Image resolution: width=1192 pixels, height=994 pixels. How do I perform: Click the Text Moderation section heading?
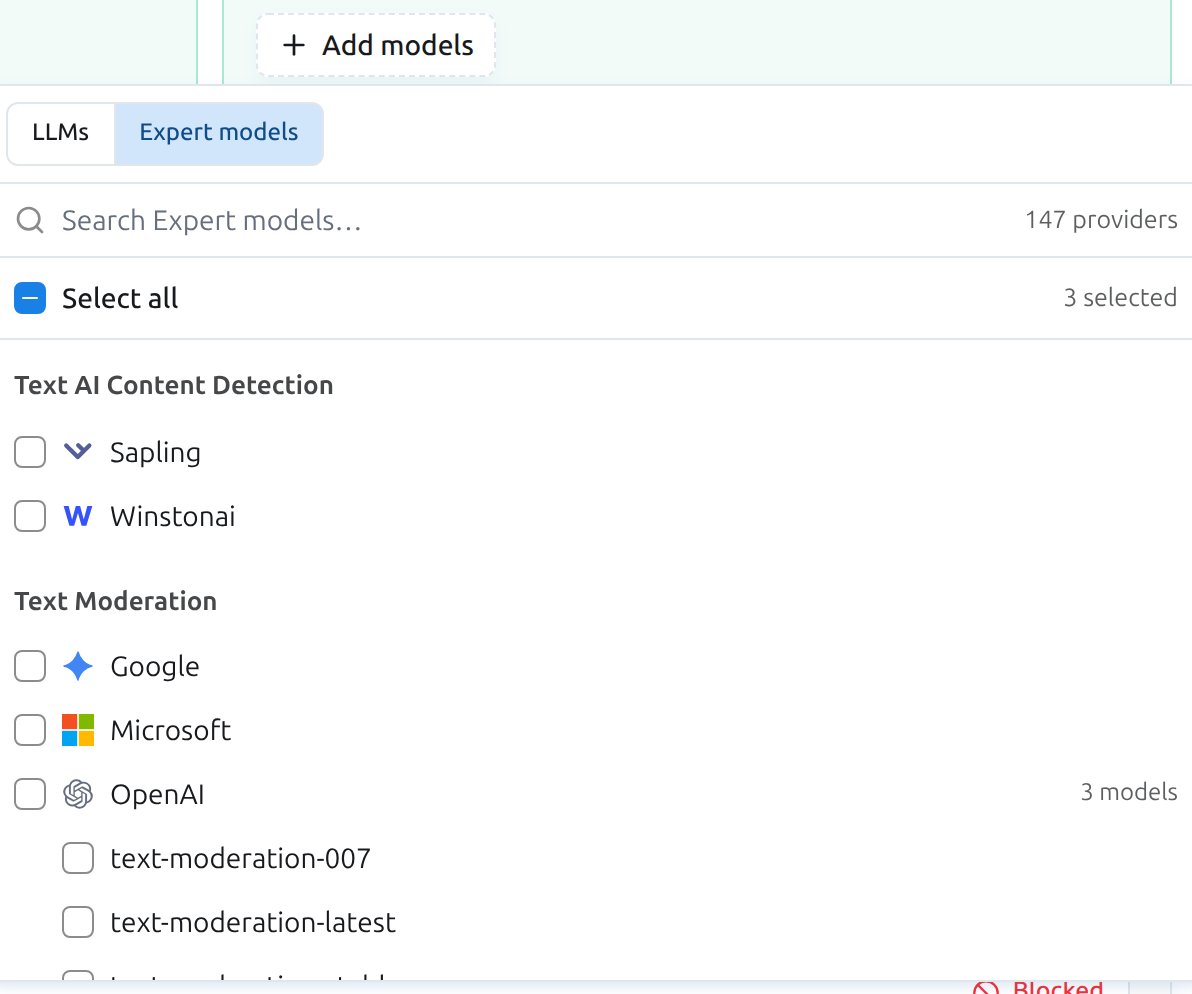tap(116, 601)
